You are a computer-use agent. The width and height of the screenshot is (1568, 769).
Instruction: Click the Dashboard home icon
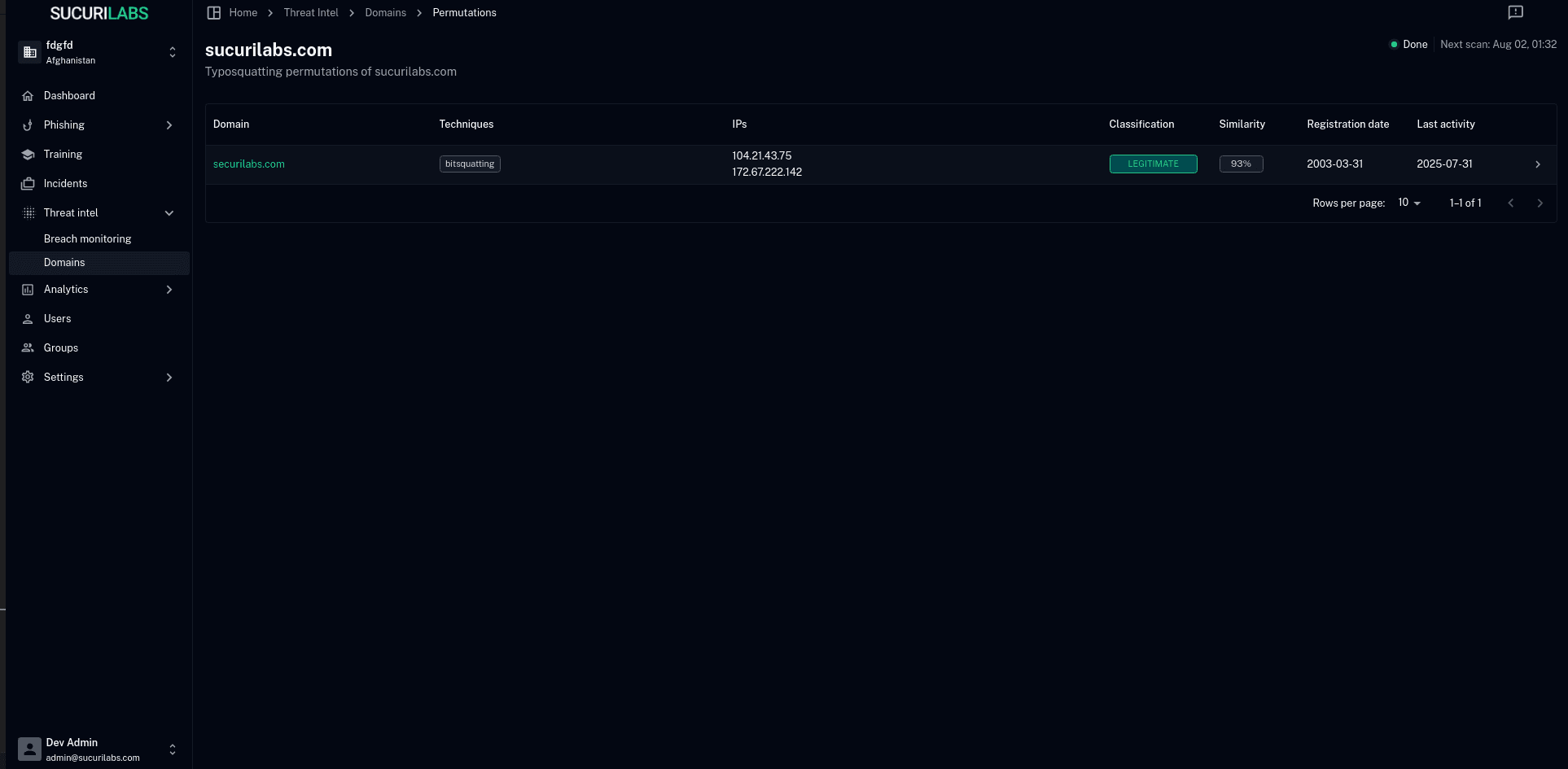28,96
